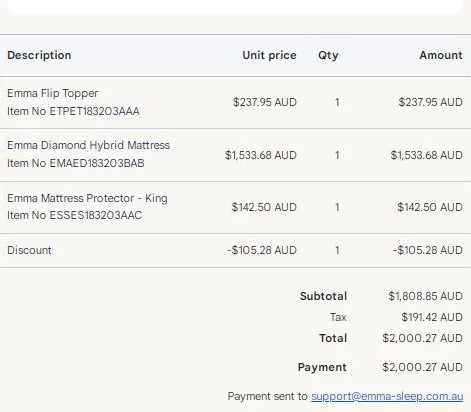The width and height of the screenshot is (471, 412).
Task: Click the Qty column header
Action: [328, 55]
